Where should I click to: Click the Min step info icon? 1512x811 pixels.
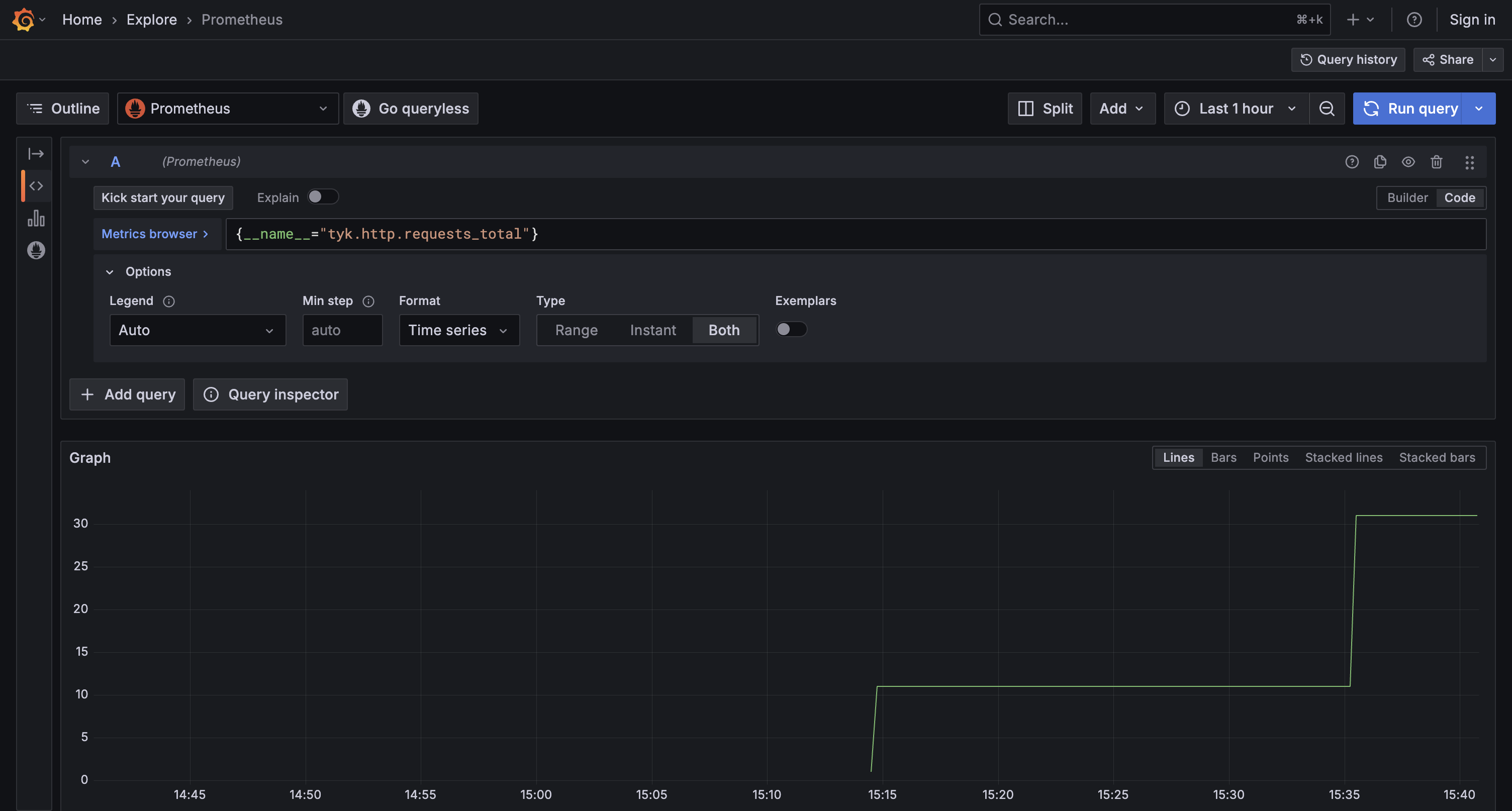(368, 301)
